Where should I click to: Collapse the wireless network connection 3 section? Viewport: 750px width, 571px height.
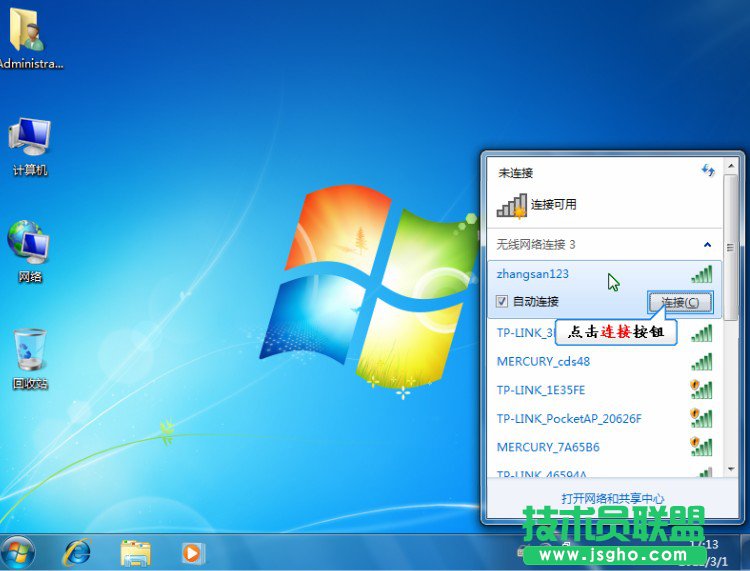click(x=708, y=244)
